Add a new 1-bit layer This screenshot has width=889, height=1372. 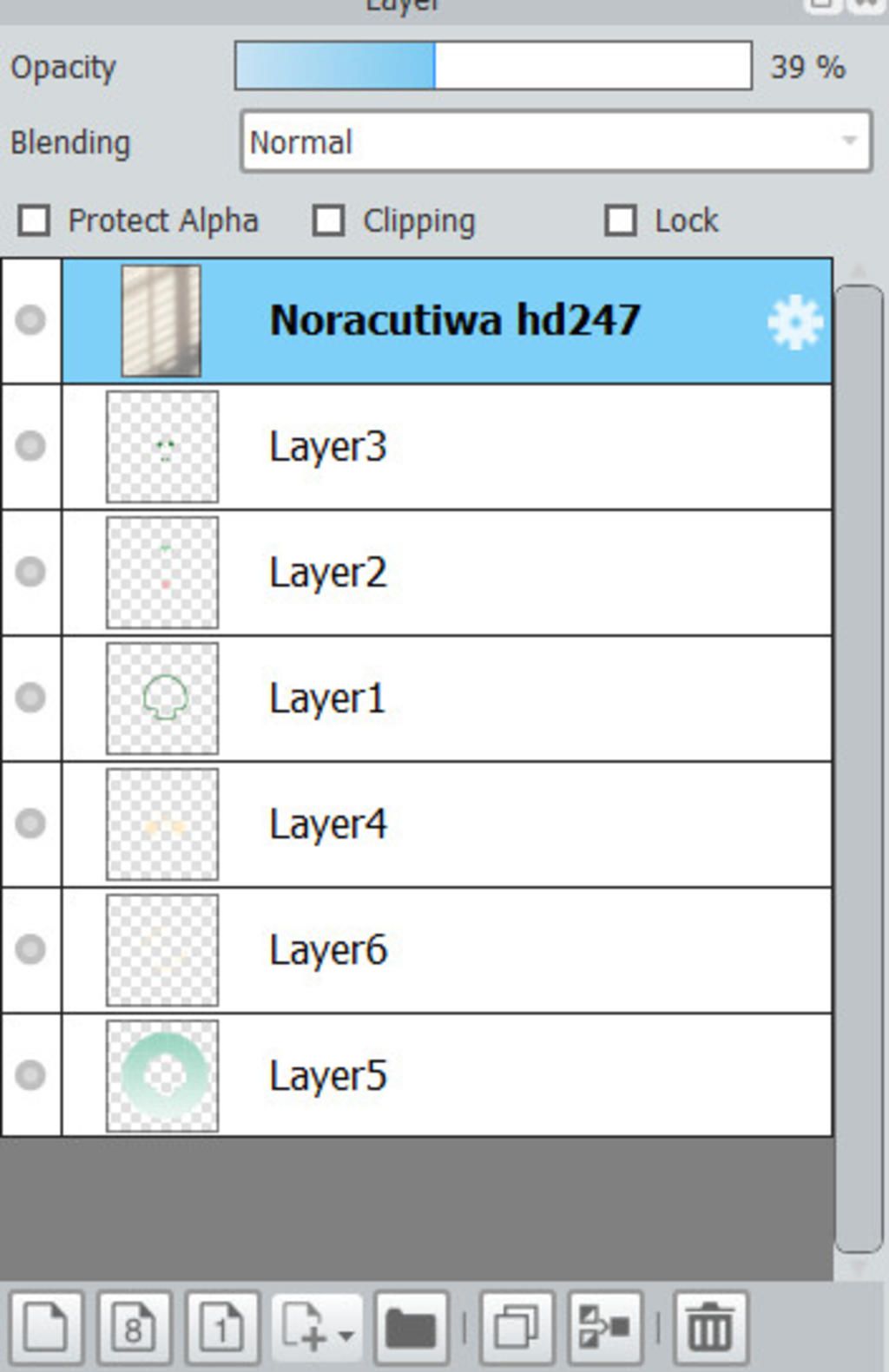tap(221, 1327)
